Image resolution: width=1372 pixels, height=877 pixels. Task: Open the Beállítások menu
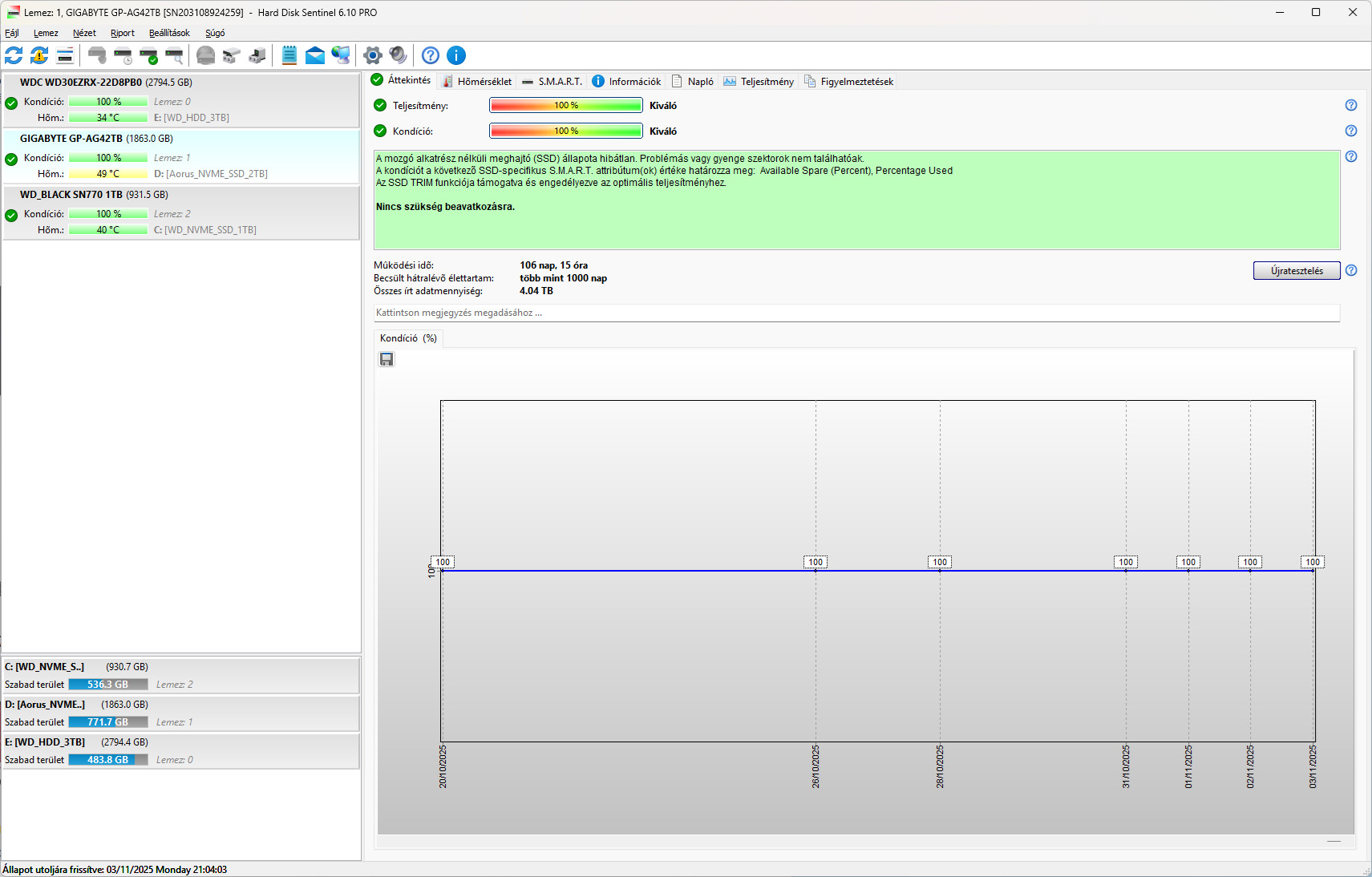pyautogui.click(x=169, y=33)
